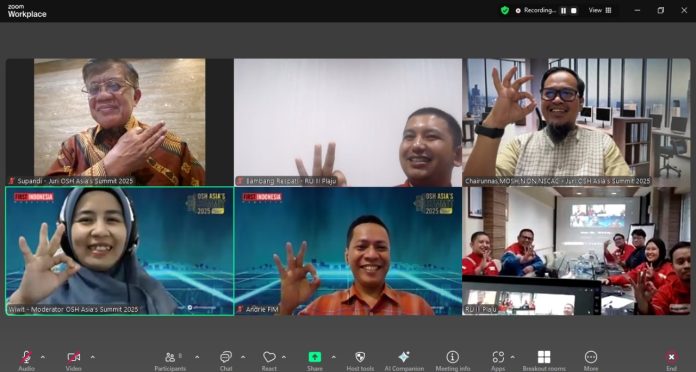Expand the audio options caret
The width and height of the screenshot is (696, 372).
click(x=43, y=357)
